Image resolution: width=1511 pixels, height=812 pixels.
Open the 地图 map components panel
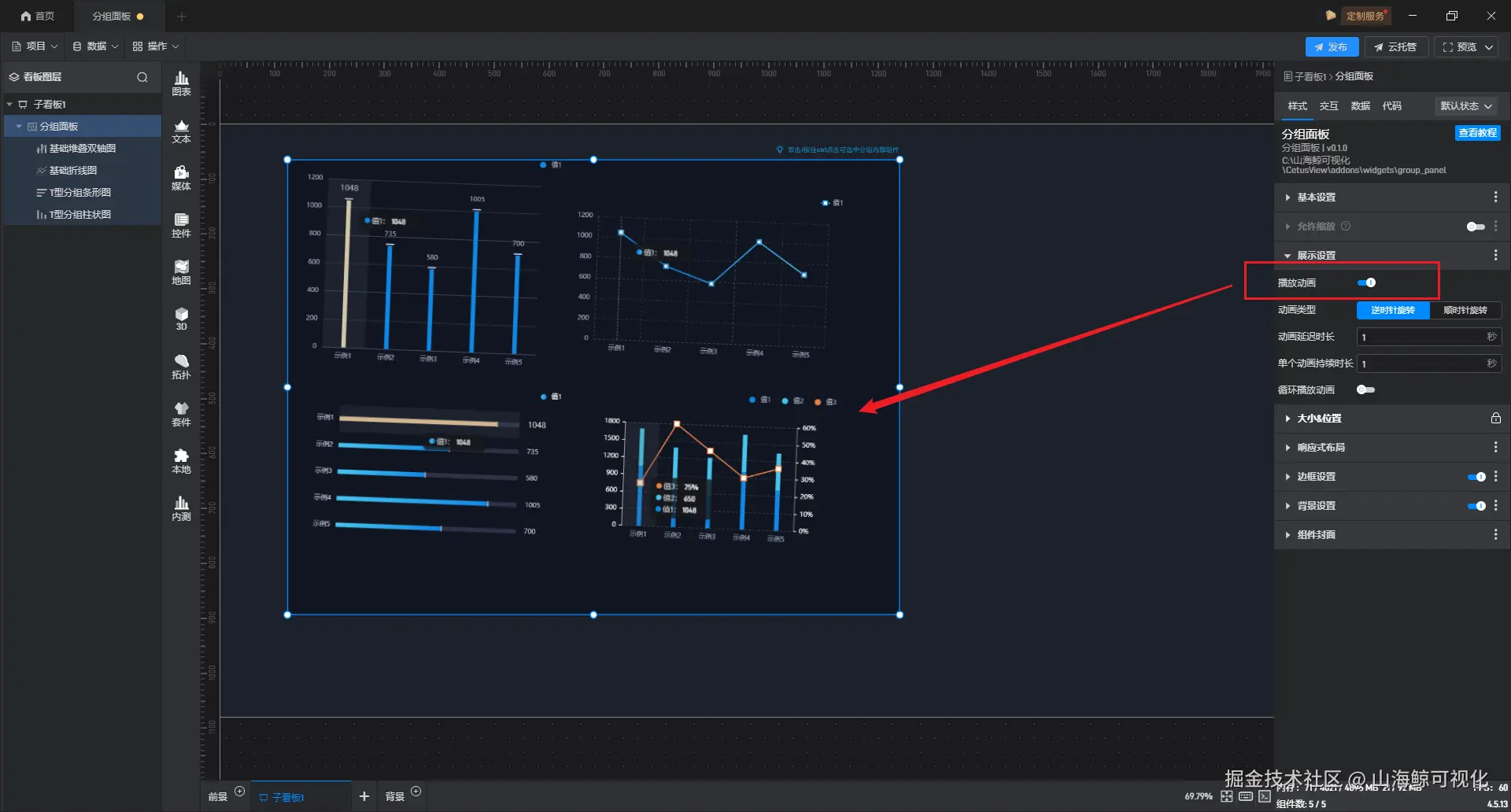pos(181,272)
